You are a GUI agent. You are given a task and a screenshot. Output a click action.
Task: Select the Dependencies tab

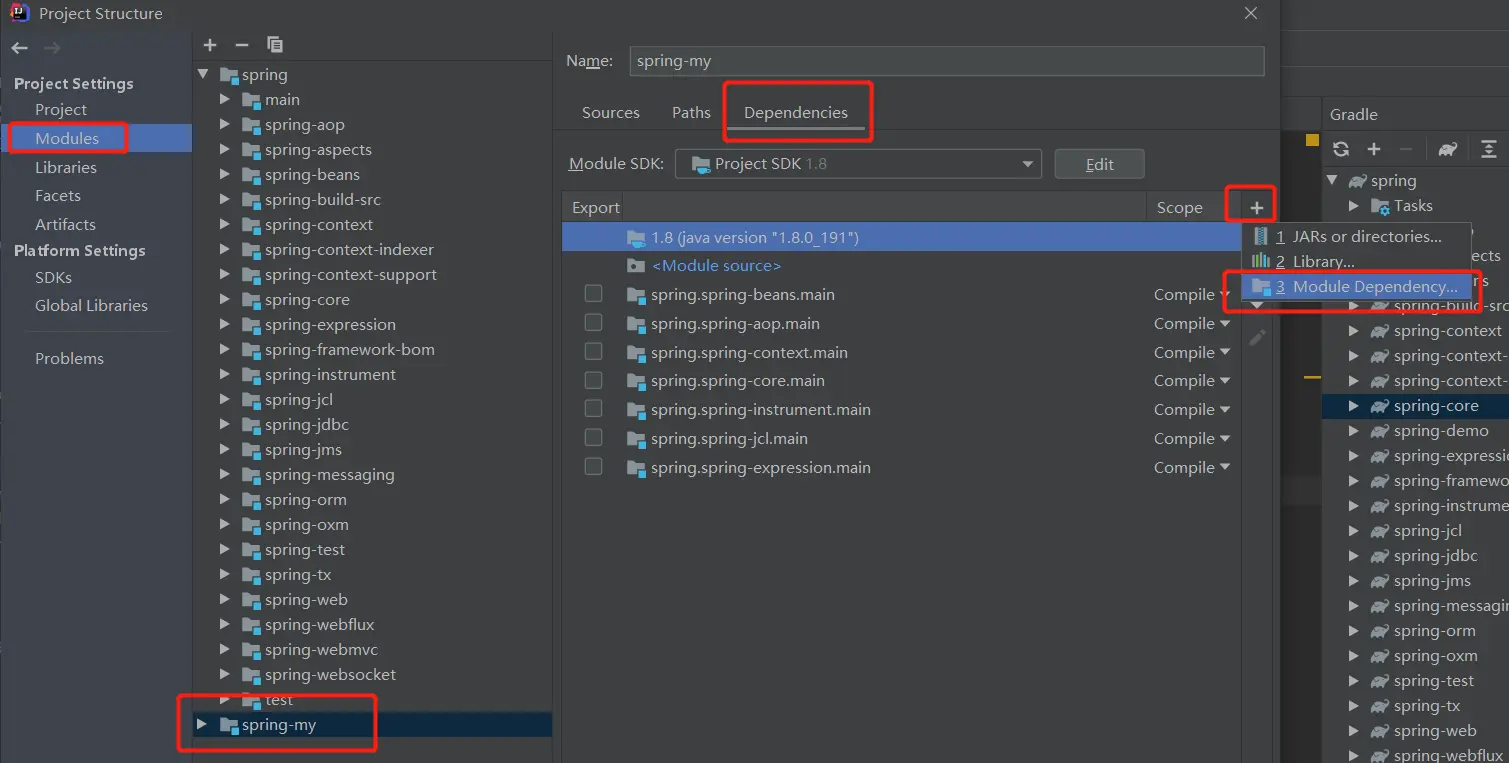pyautogui.click(x=796, y=113)
